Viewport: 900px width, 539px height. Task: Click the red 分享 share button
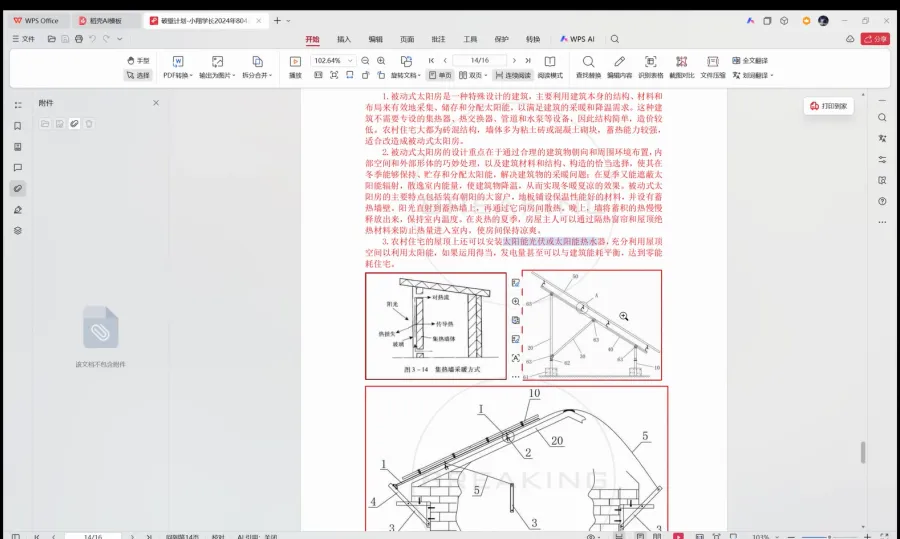pyautogui.click(x=875, y=39)
